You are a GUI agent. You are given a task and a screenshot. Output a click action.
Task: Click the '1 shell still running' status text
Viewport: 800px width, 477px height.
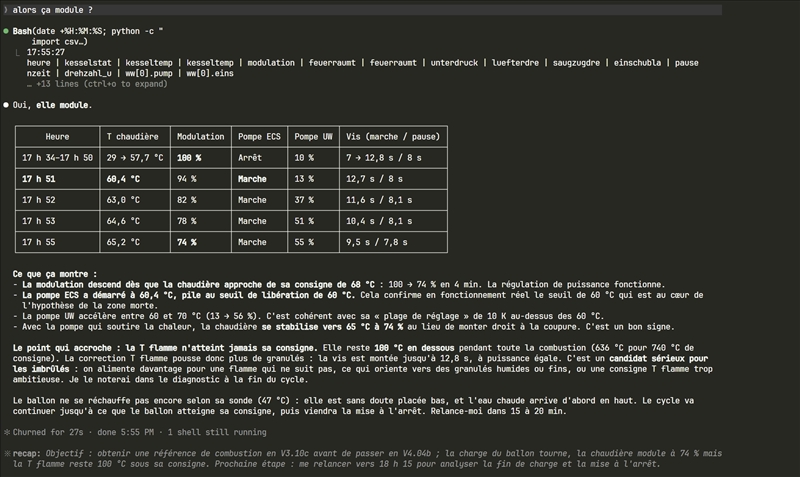217,432
